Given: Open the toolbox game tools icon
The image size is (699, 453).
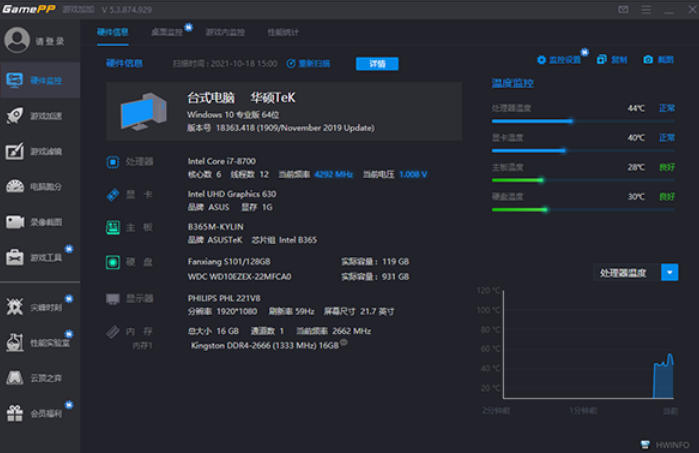Looking at the screenshot, I should (15, 257).
